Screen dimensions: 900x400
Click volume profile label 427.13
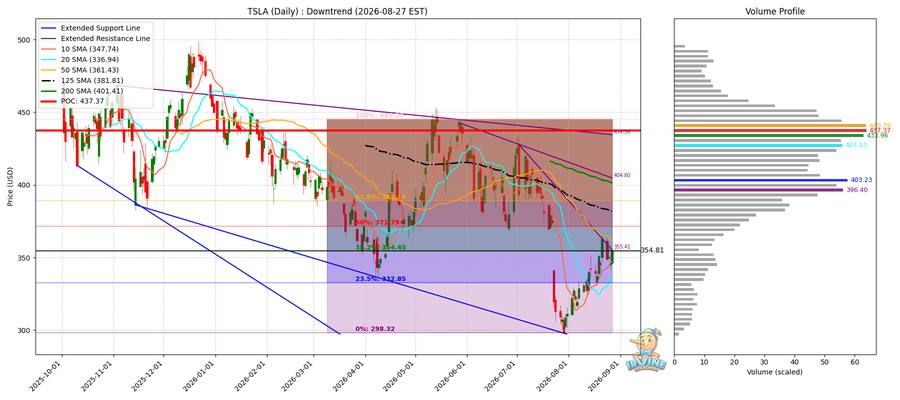coord(855,146)
